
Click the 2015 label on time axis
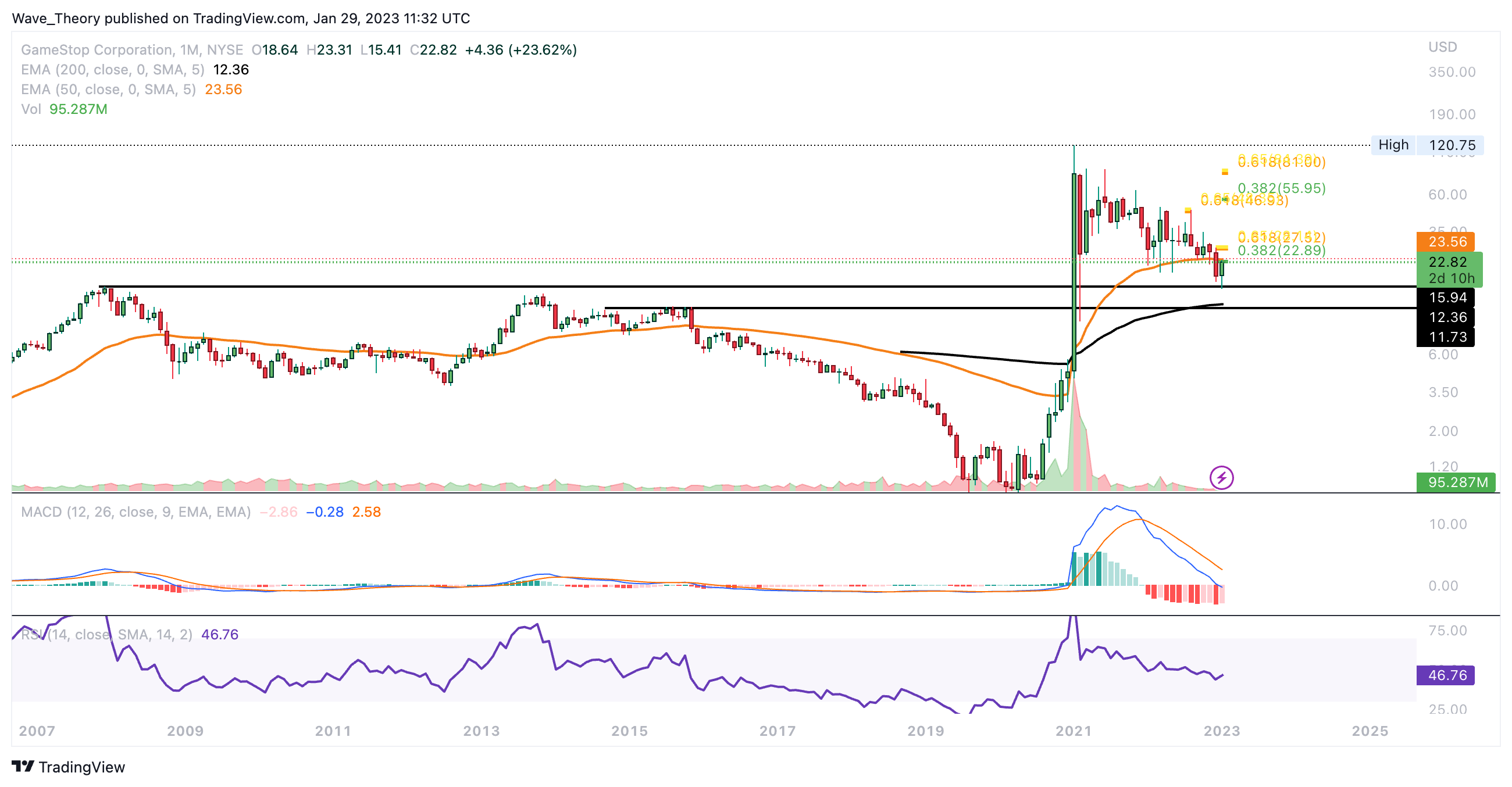[x=629, y=731]
